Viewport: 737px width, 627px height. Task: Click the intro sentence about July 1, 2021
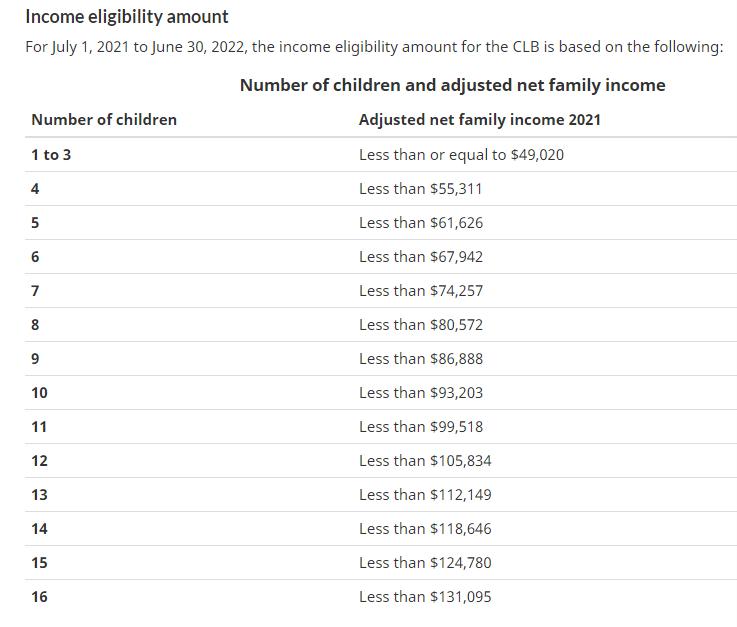coord(374,48)
